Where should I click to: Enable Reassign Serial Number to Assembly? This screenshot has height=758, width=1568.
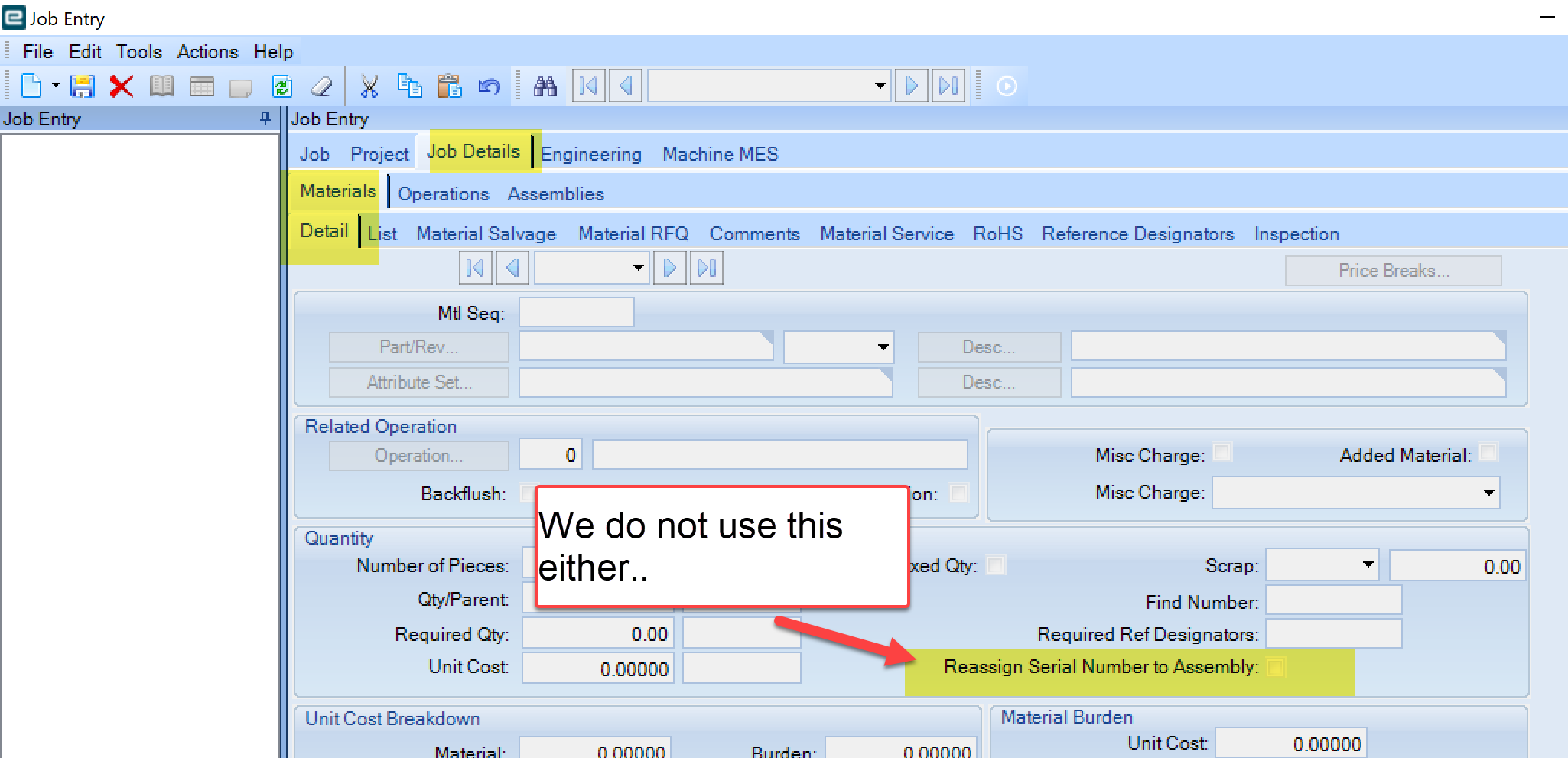[x=1275, y=666]
